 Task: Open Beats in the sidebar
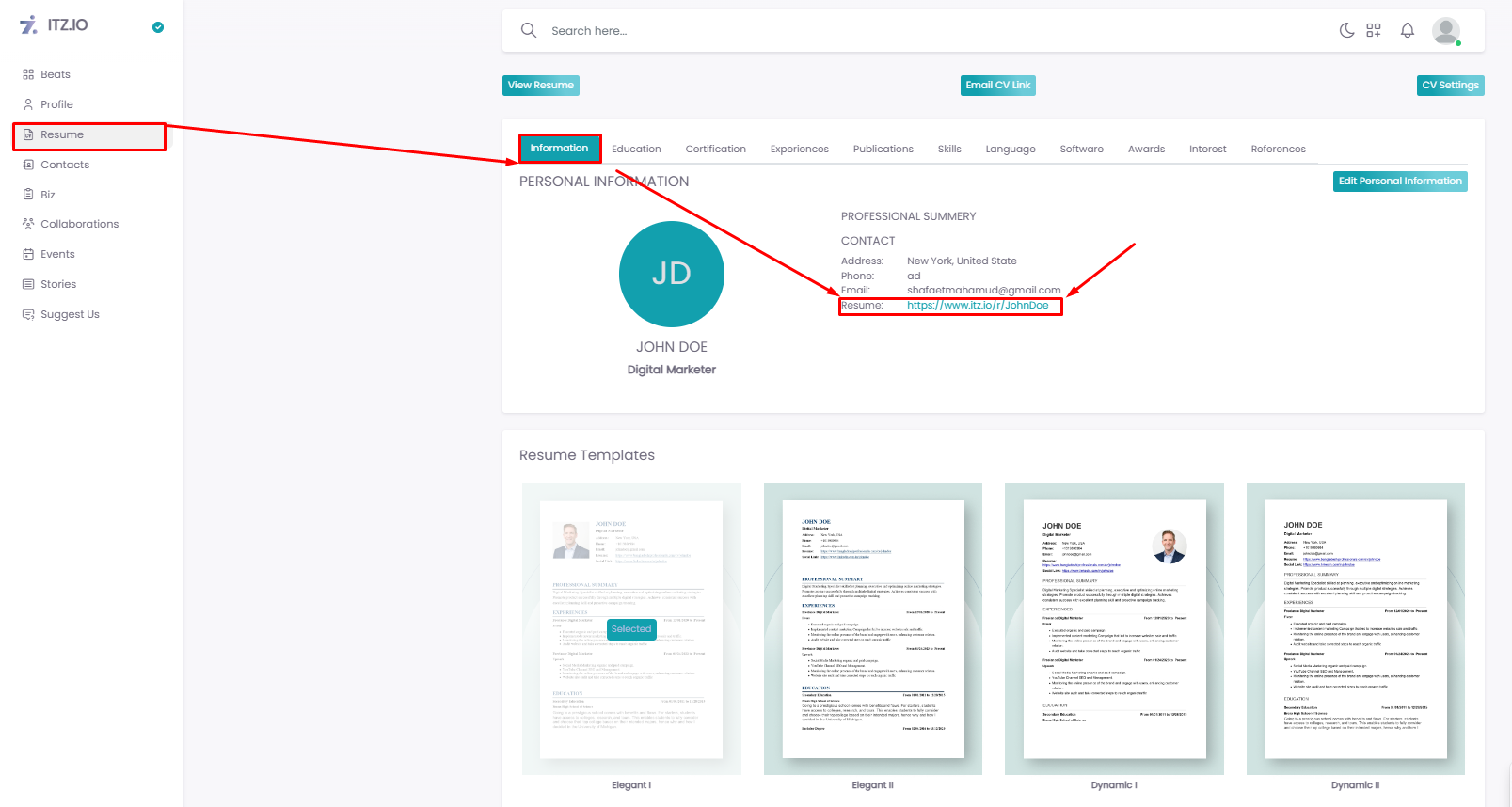(x=55, y=74)
